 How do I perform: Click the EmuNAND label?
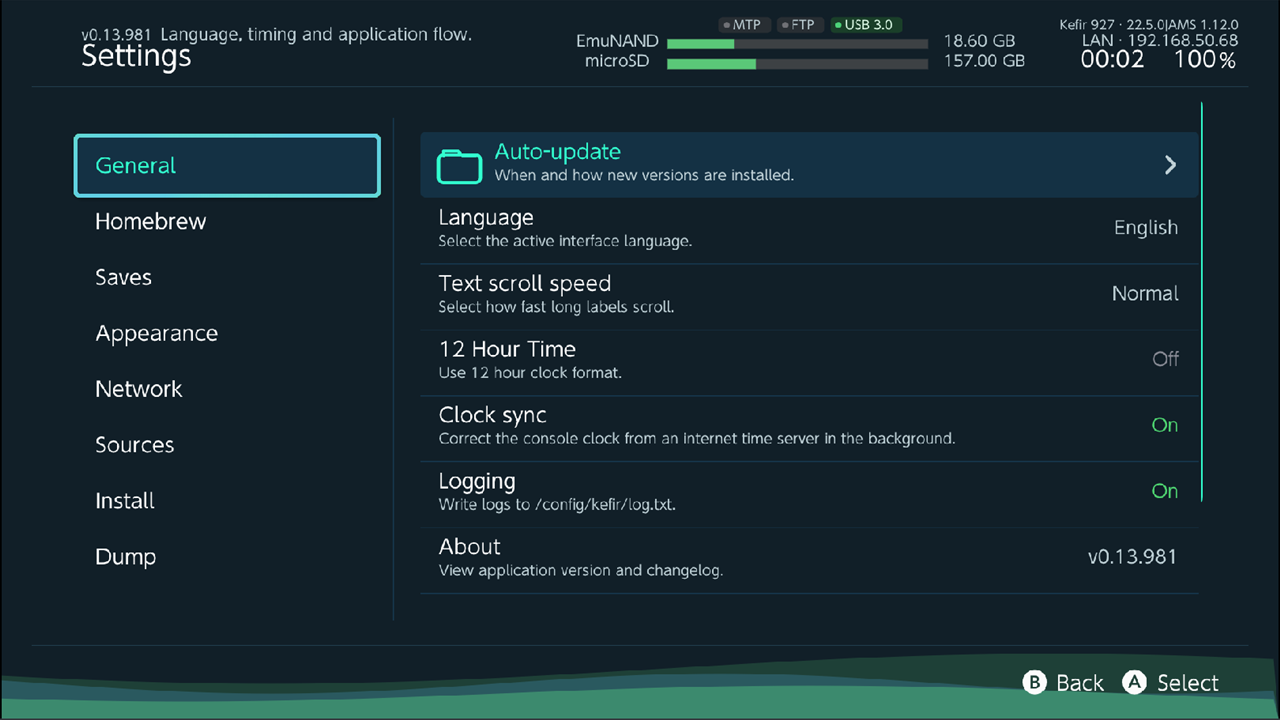617,42
